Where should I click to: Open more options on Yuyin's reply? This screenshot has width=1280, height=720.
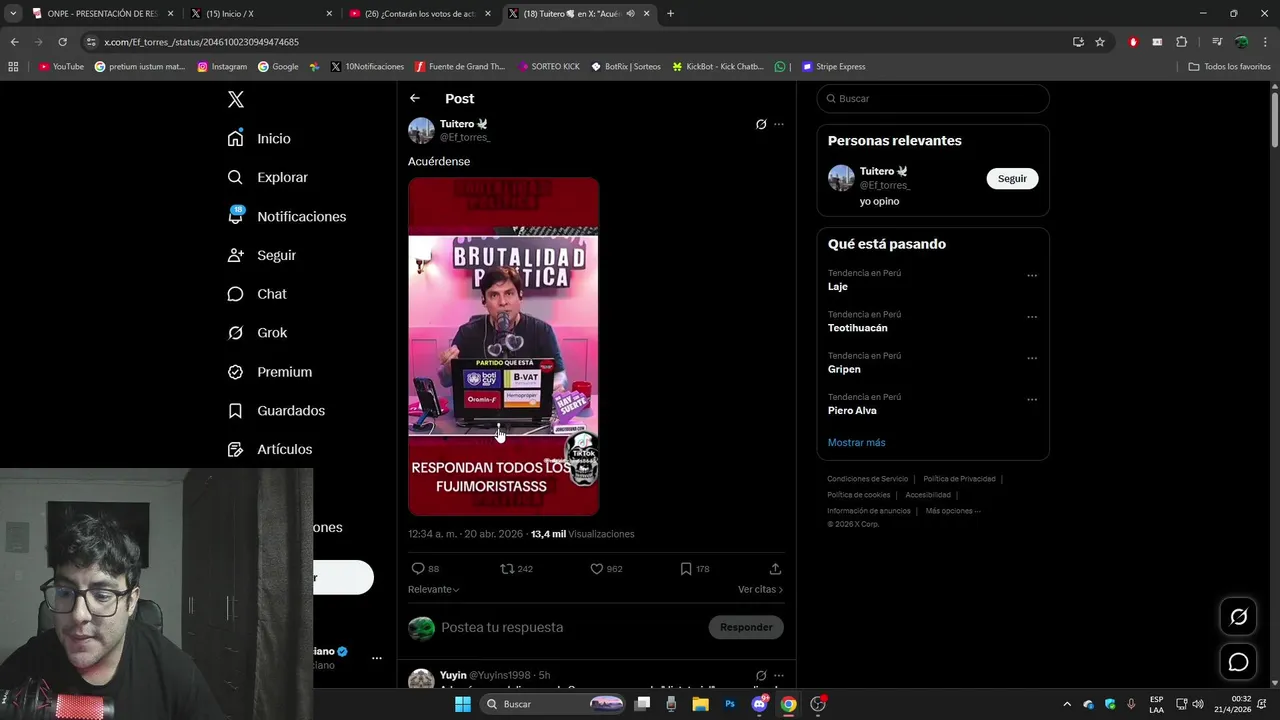(779, 675)
